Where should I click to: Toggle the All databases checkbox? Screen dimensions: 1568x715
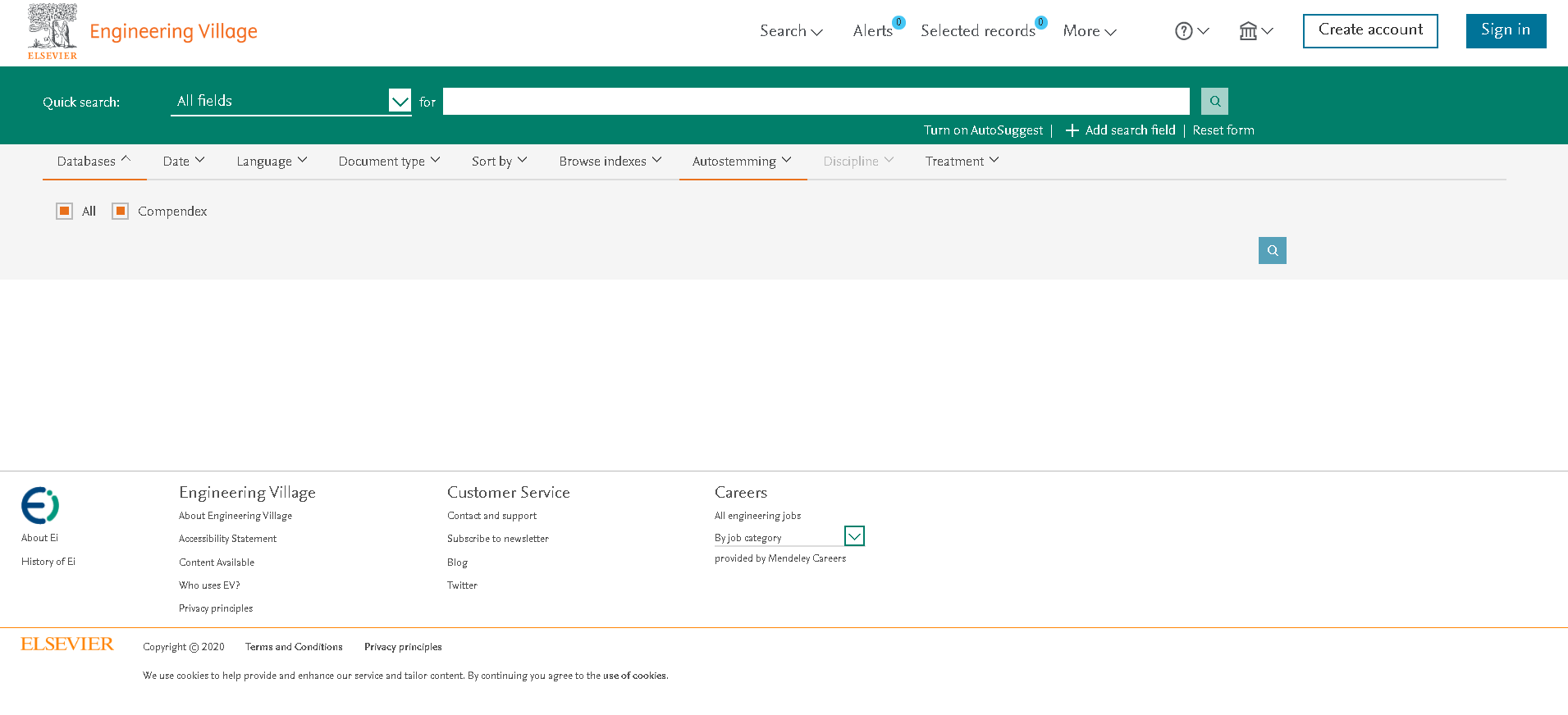64,211
